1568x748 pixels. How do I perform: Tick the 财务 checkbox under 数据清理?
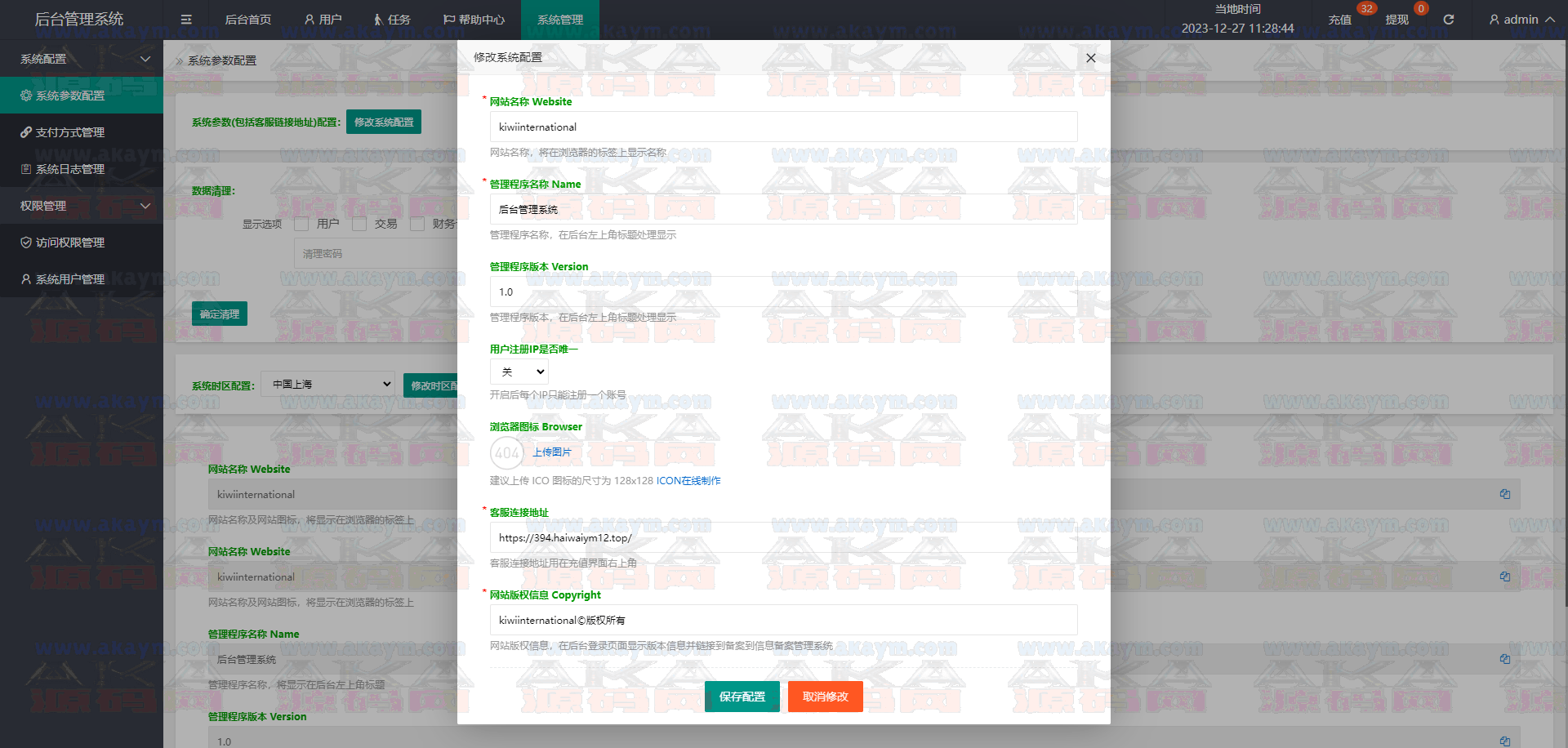click(x=417, y=224)
